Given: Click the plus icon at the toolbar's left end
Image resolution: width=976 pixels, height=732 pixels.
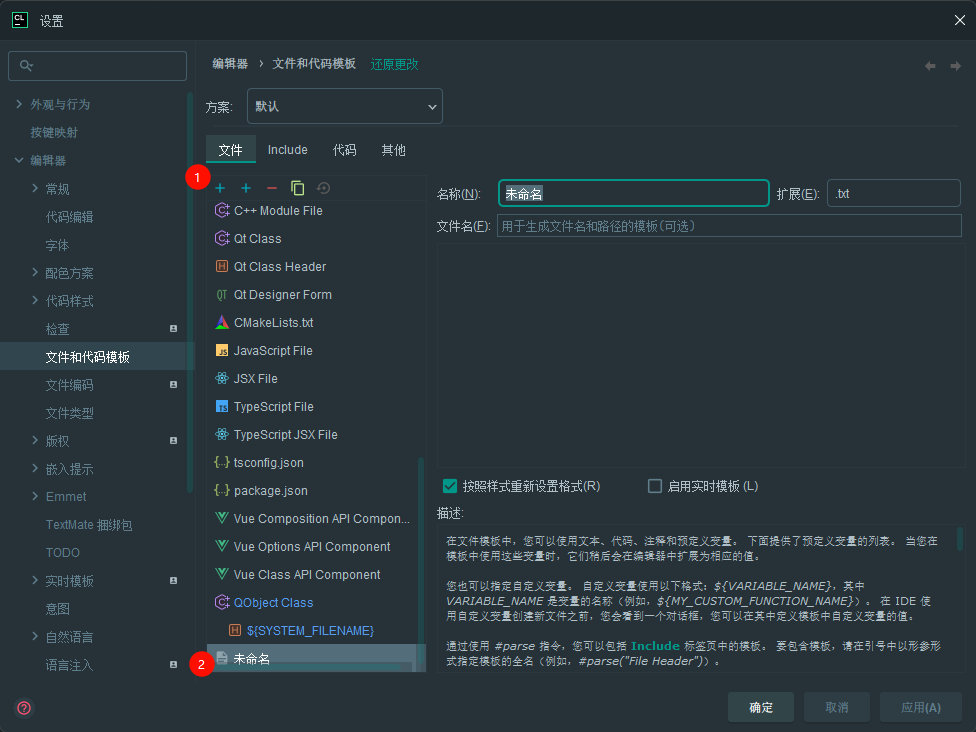Looking at the screenshot, I should point(220,188).
